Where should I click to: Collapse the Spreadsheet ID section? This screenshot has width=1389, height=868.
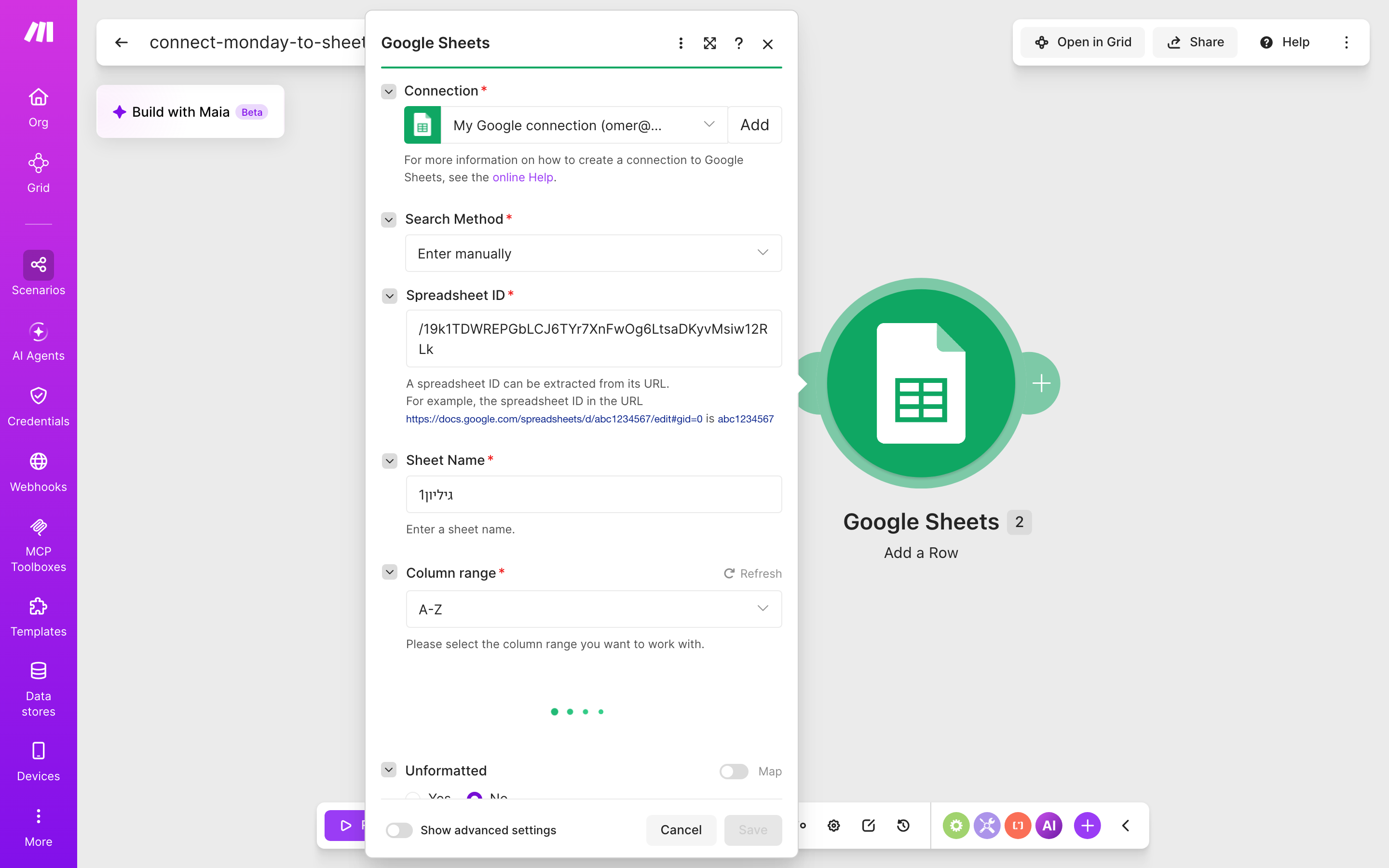390,296
